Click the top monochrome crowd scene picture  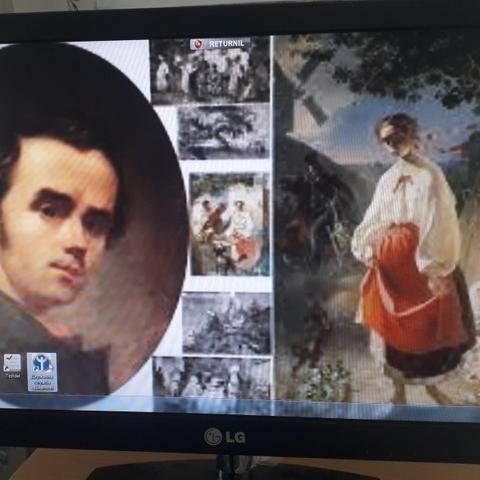click(x=209, y=70)
